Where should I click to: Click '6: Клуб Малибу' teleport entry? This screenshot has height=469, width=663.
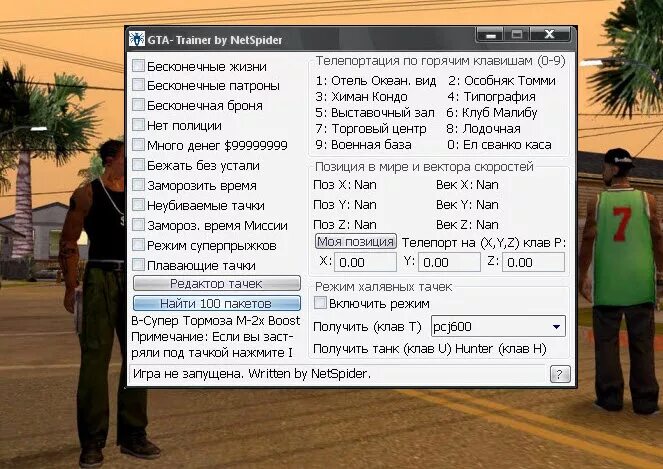click(492, 113)
